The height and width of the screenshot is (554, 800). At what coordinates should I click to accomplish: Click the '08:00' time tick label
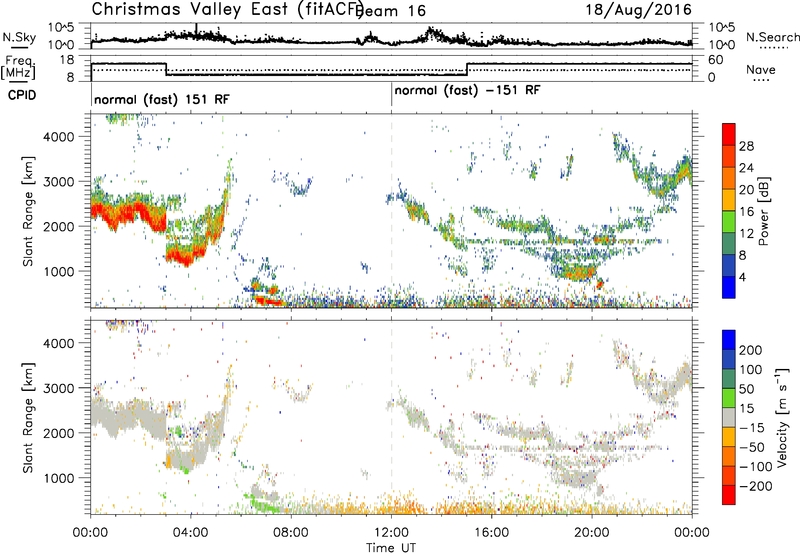point(291,533)
